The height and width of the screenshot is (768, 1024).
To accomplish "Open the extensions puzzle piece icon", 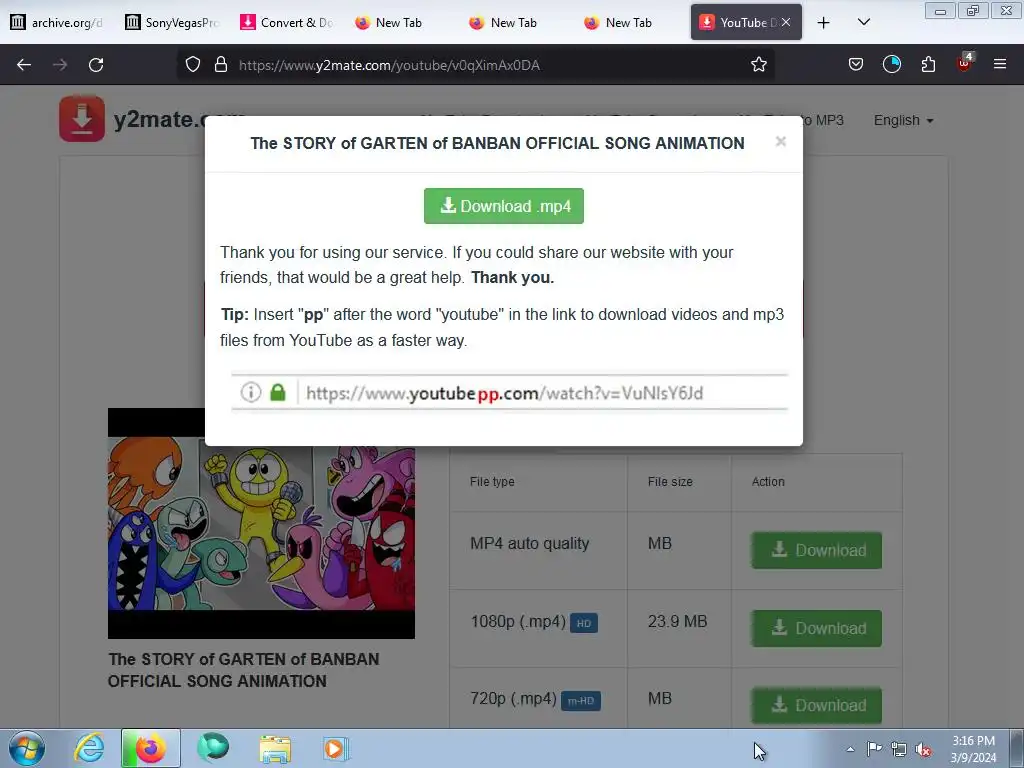I will point(928,65).
